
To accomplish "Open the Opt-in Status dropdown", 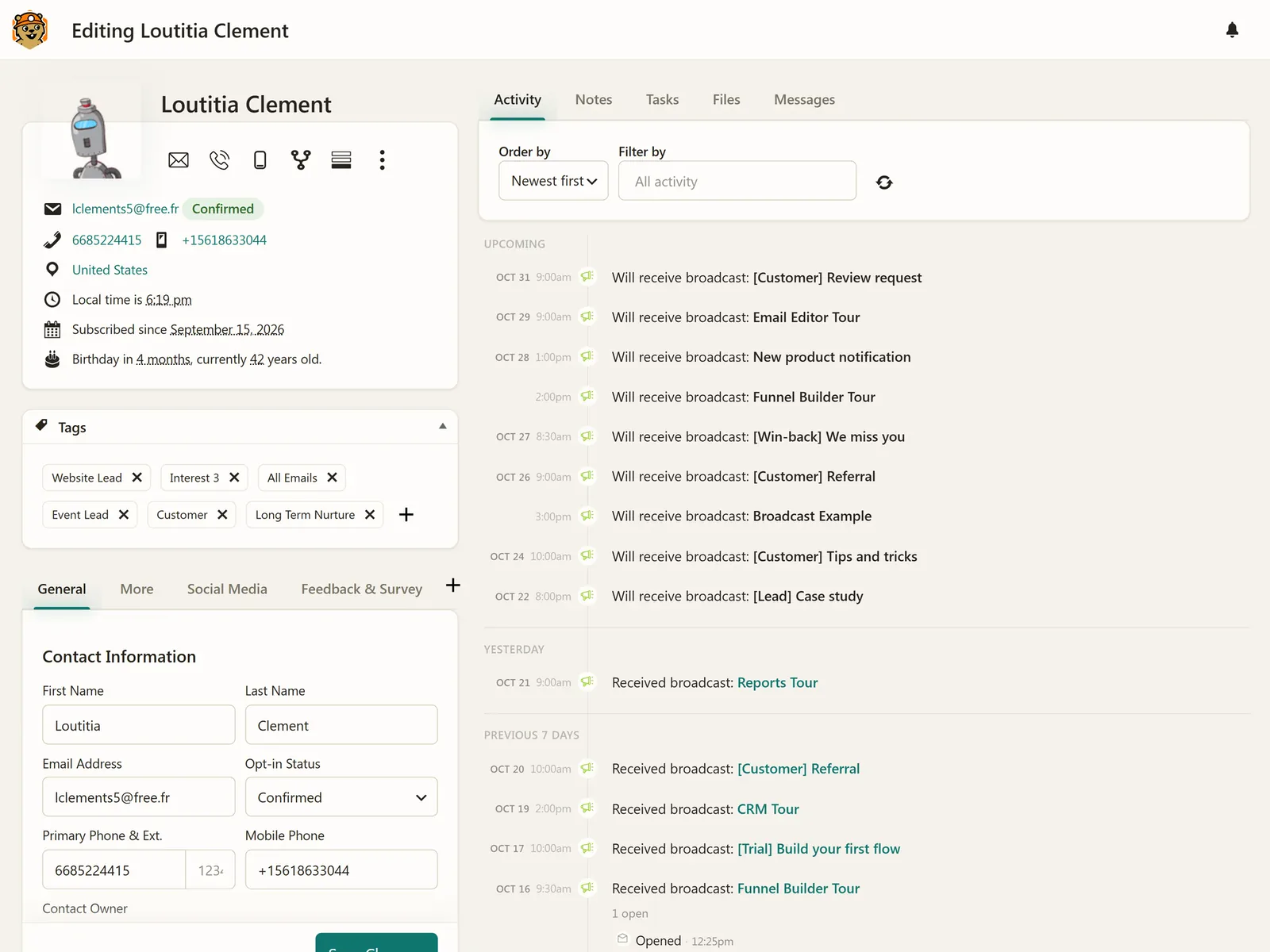I will pos(341,797).
